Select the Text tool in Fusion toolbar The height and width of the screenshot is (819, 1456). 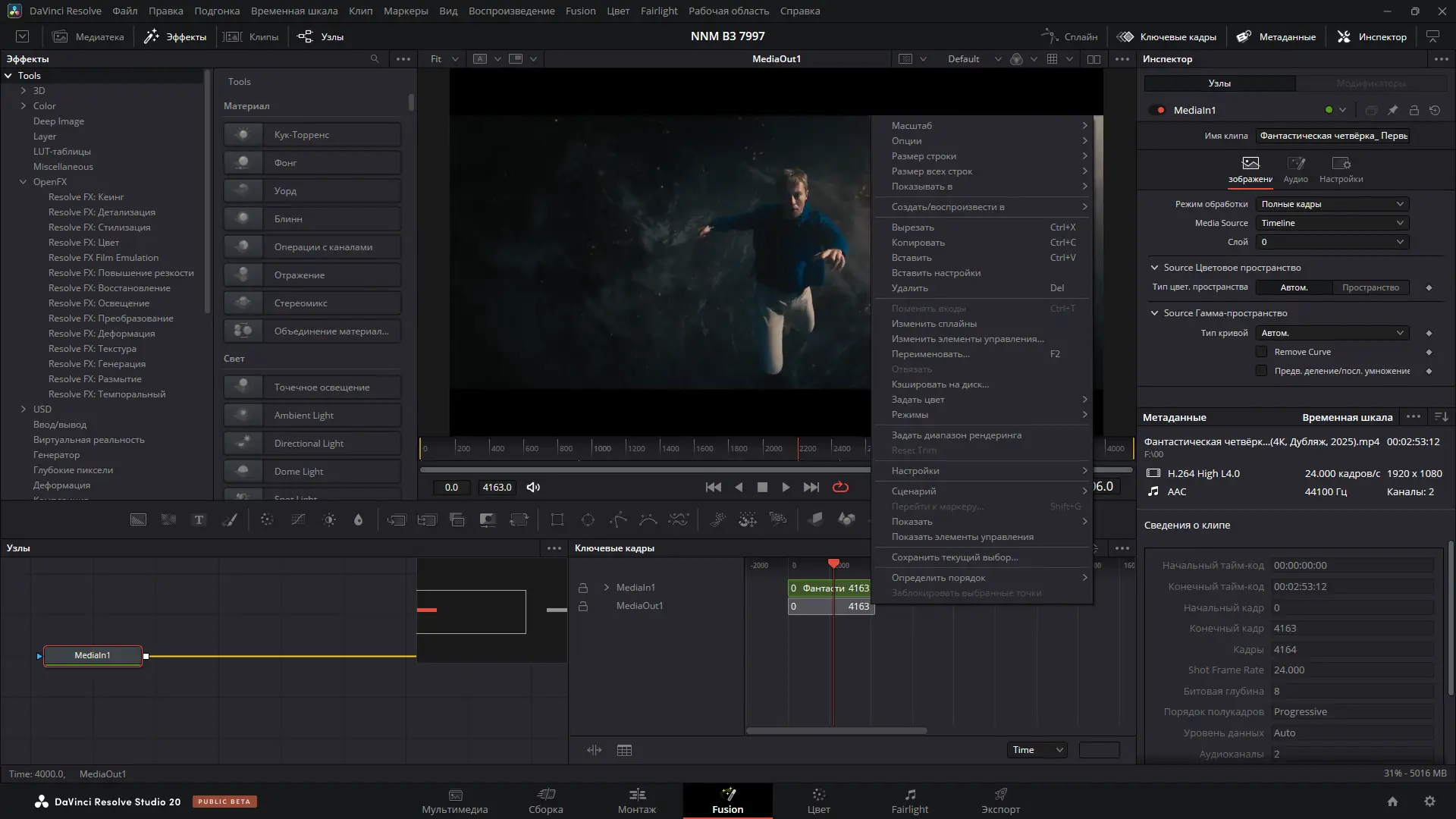tap(199, 519)
